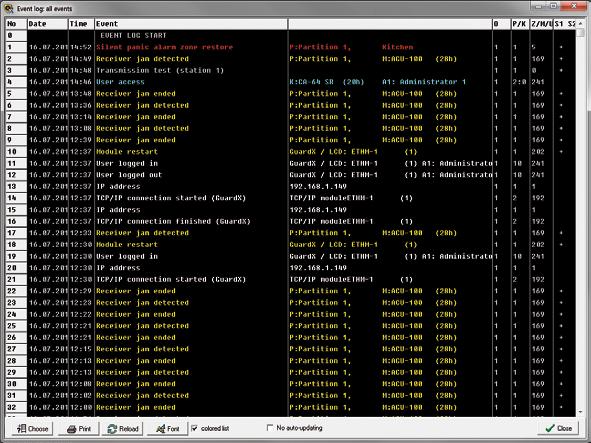Click the scrollbar up arrow
591x443 pixels.
click(x=580, y=23)
